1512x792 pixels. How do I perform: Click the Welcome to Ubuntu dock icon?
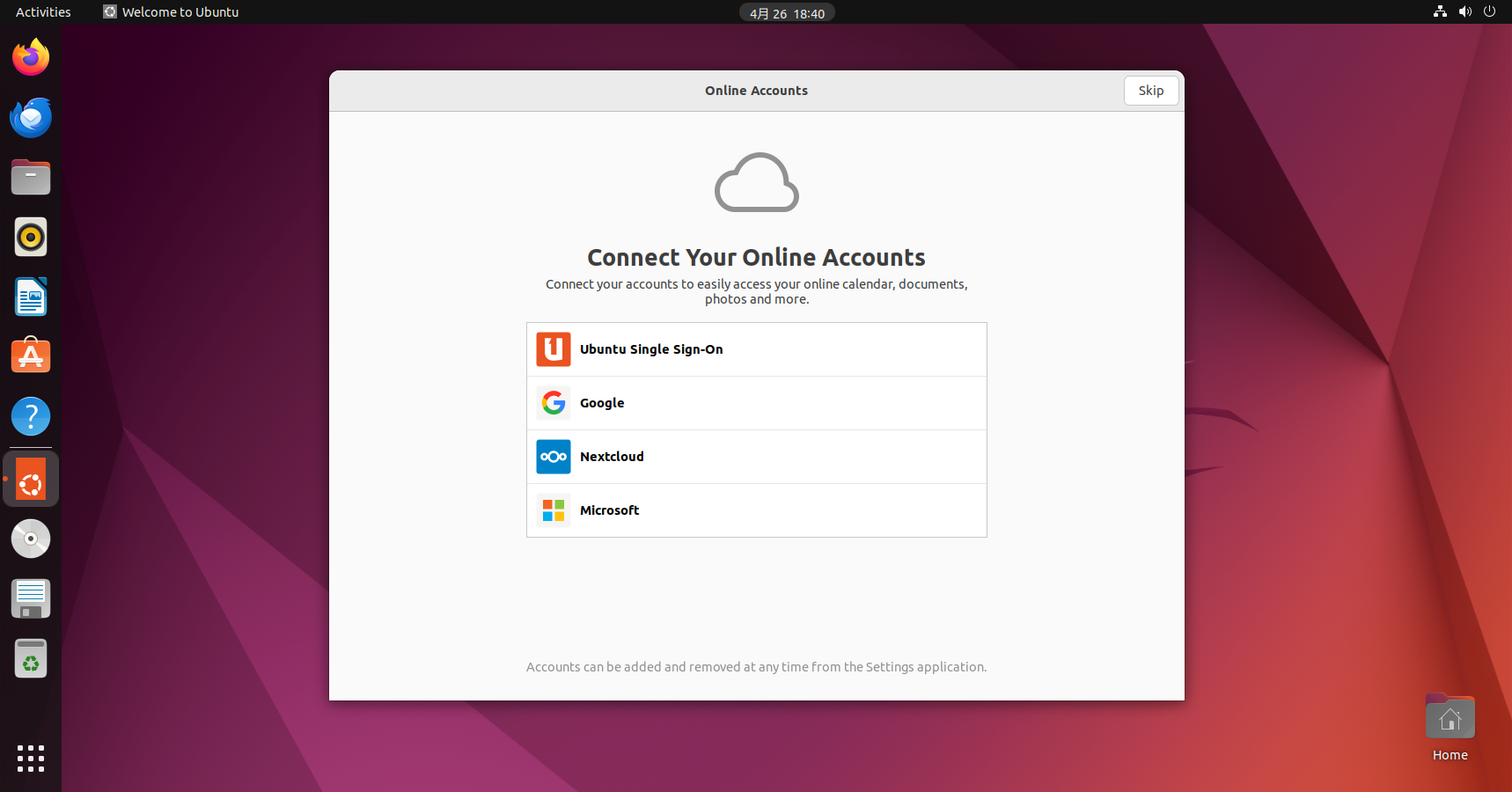point(31,480)
